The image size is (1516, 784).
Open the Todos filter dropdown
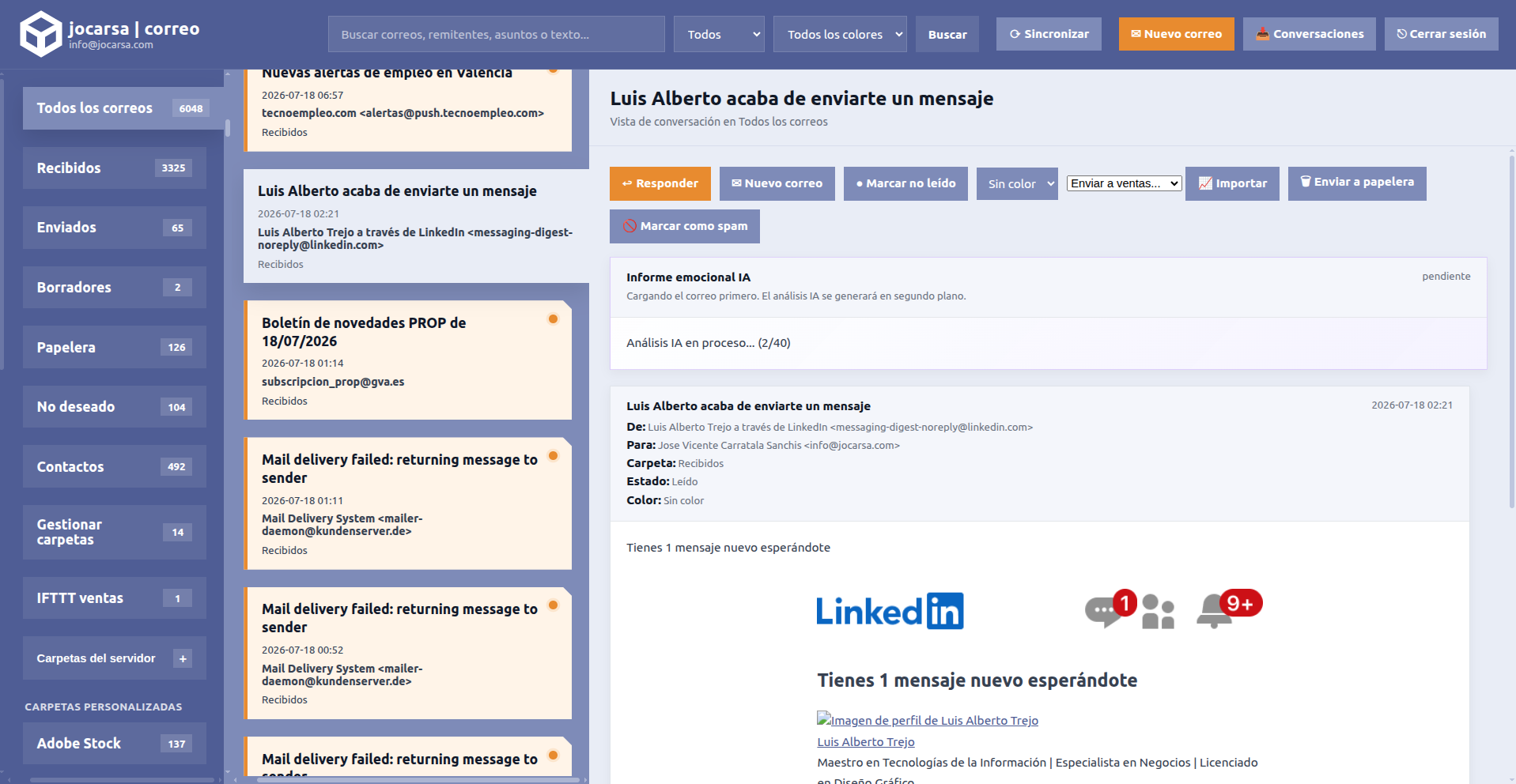coord(719,34)
